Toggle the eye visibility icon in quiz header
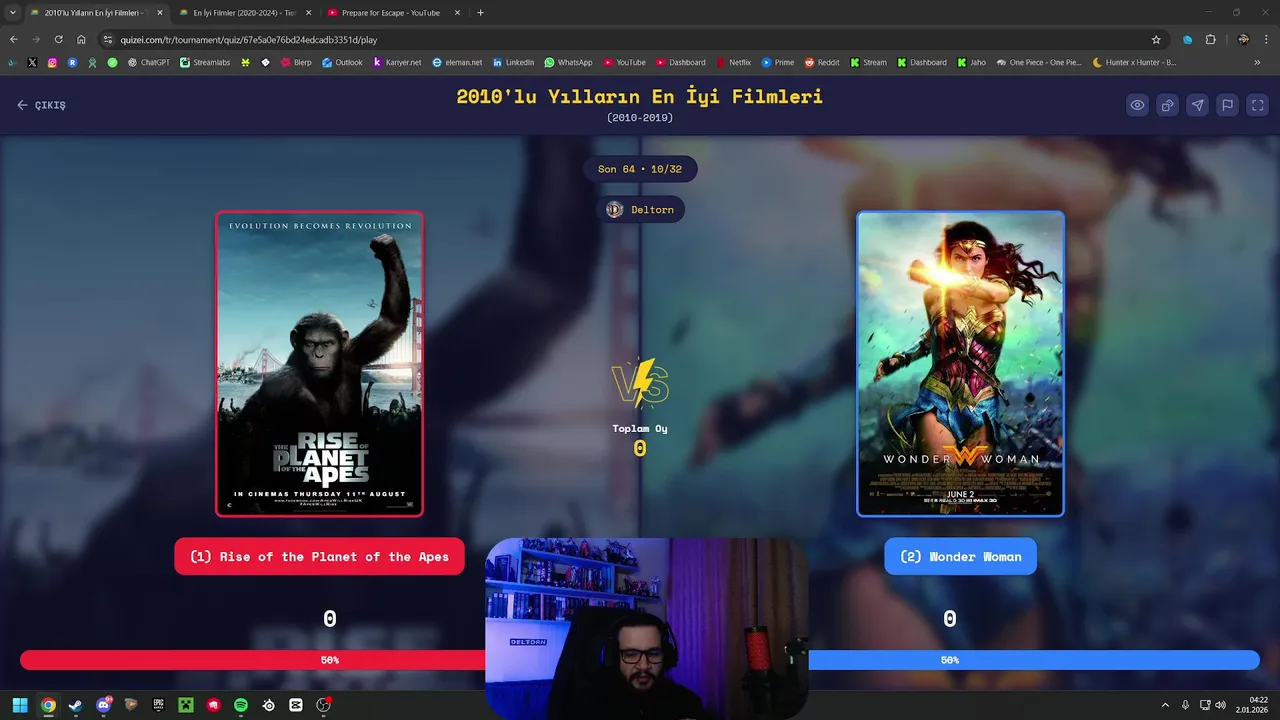Image resolution: width=1280 pixels, height=720 pixels. tap(1137, 105)
